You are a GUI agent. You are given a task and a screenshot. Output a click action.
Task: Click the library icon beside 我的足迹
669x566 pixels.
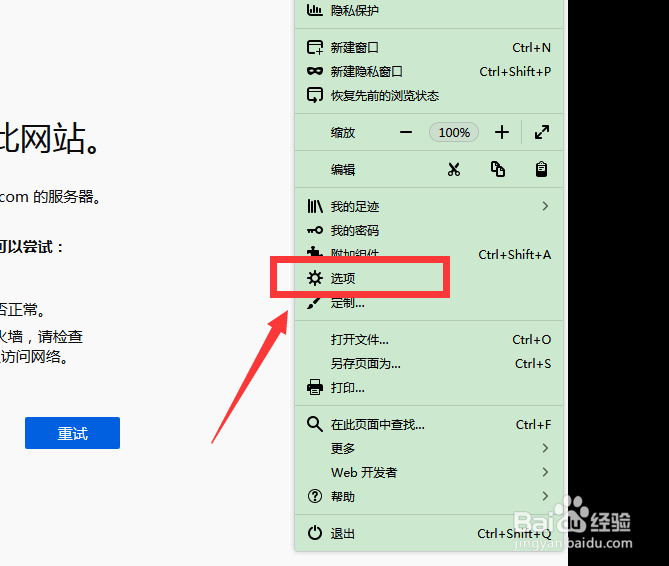tap(315, 206)
